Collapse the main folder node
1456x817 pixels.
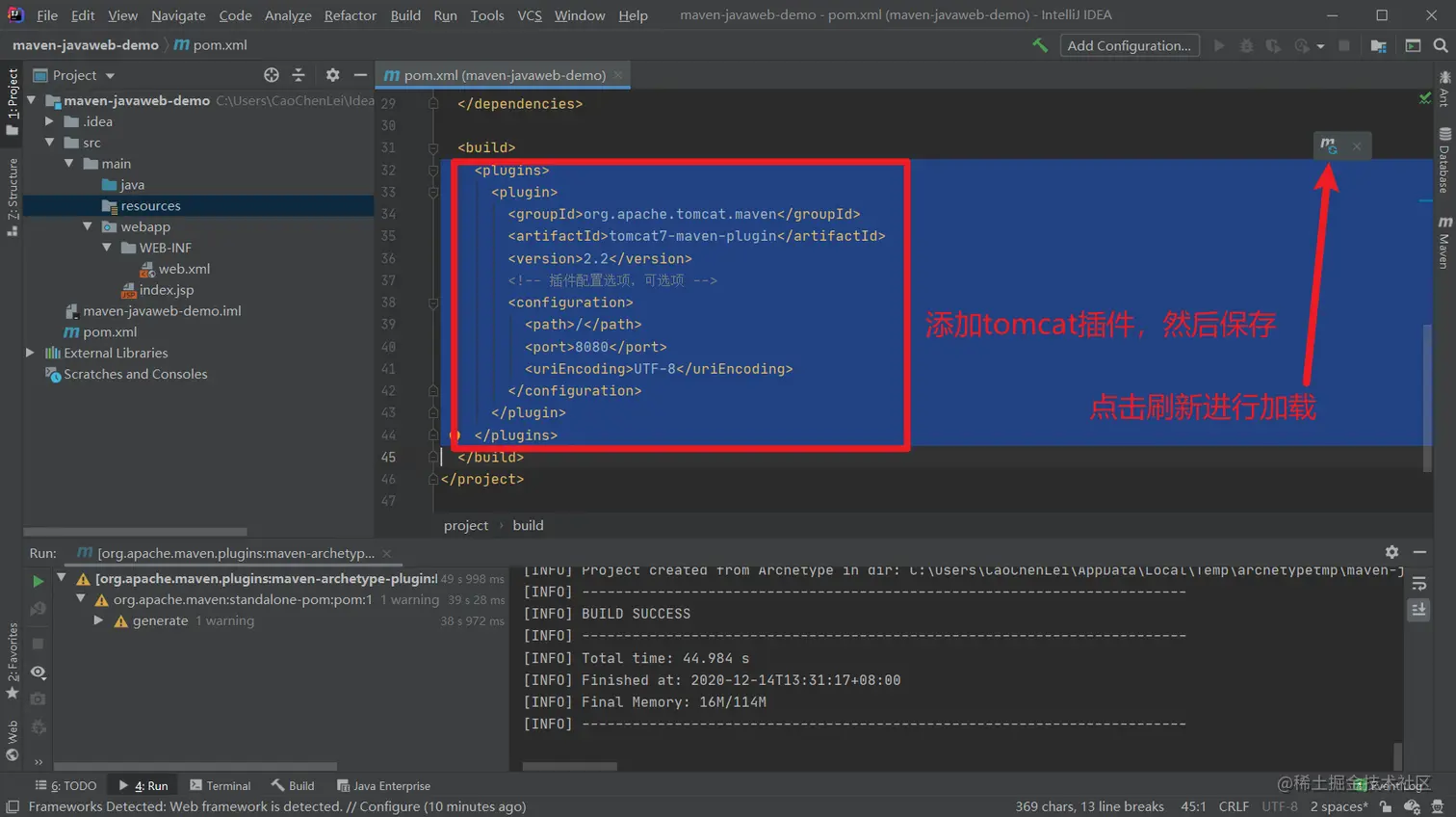click(x=69, y=164)
